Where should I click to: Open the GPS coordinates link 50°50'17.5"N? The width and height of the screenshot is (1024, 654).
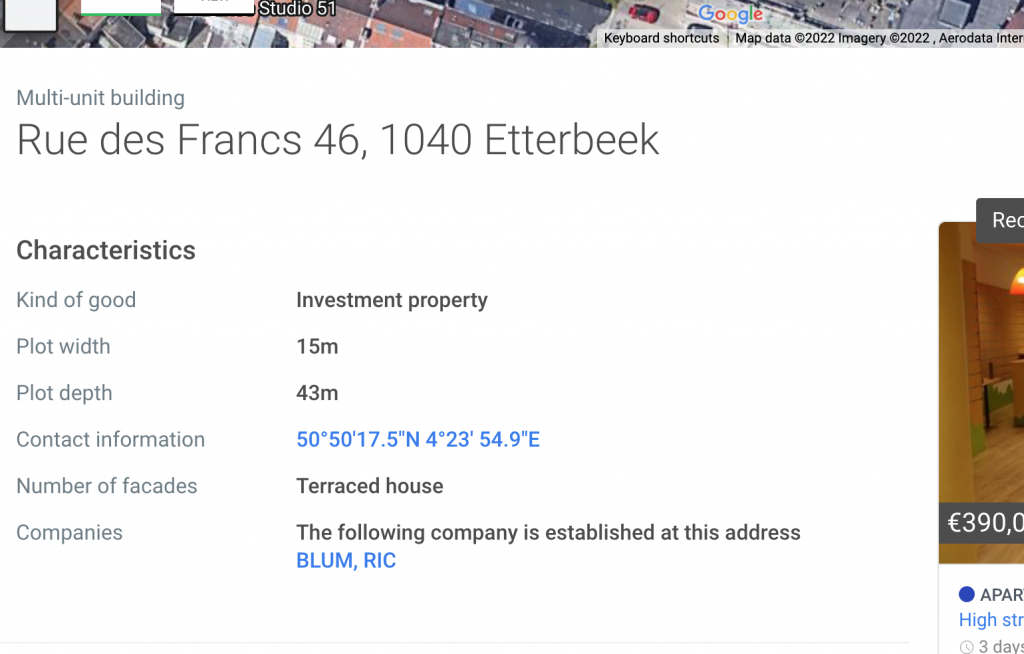418,440
